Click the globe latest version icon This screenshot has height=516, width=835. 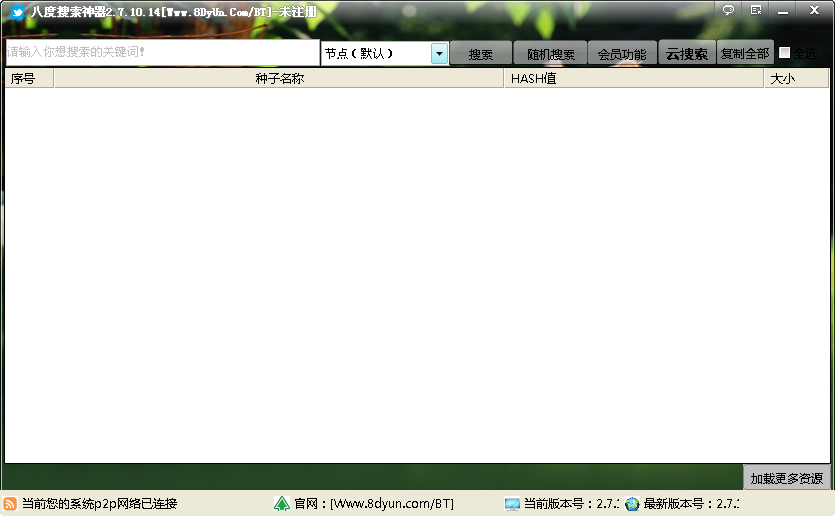632,504
